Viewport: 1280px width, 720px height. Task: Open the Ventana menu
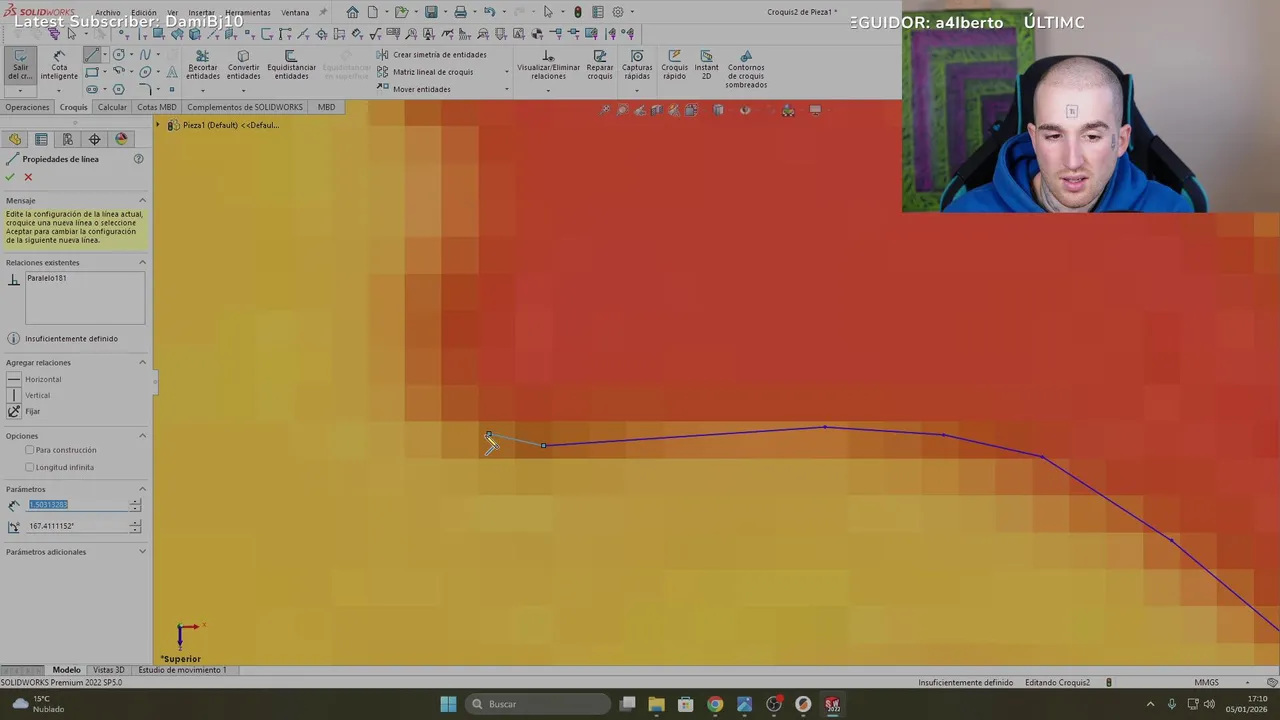(x=295, y=12)
